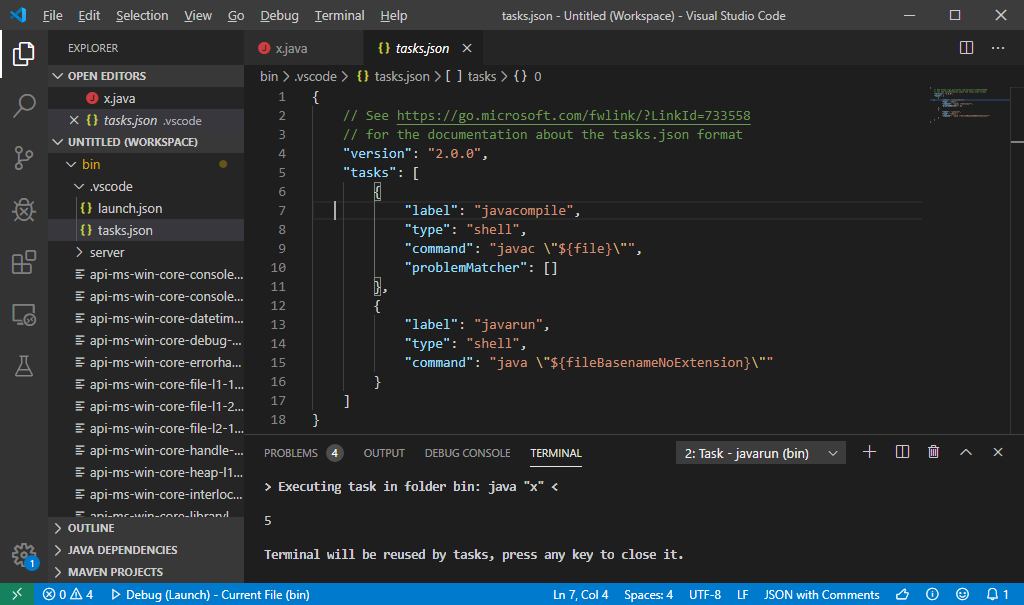Expand the server folder
This screenshot has height=605, width=1024.
click(x=106, y=252)
